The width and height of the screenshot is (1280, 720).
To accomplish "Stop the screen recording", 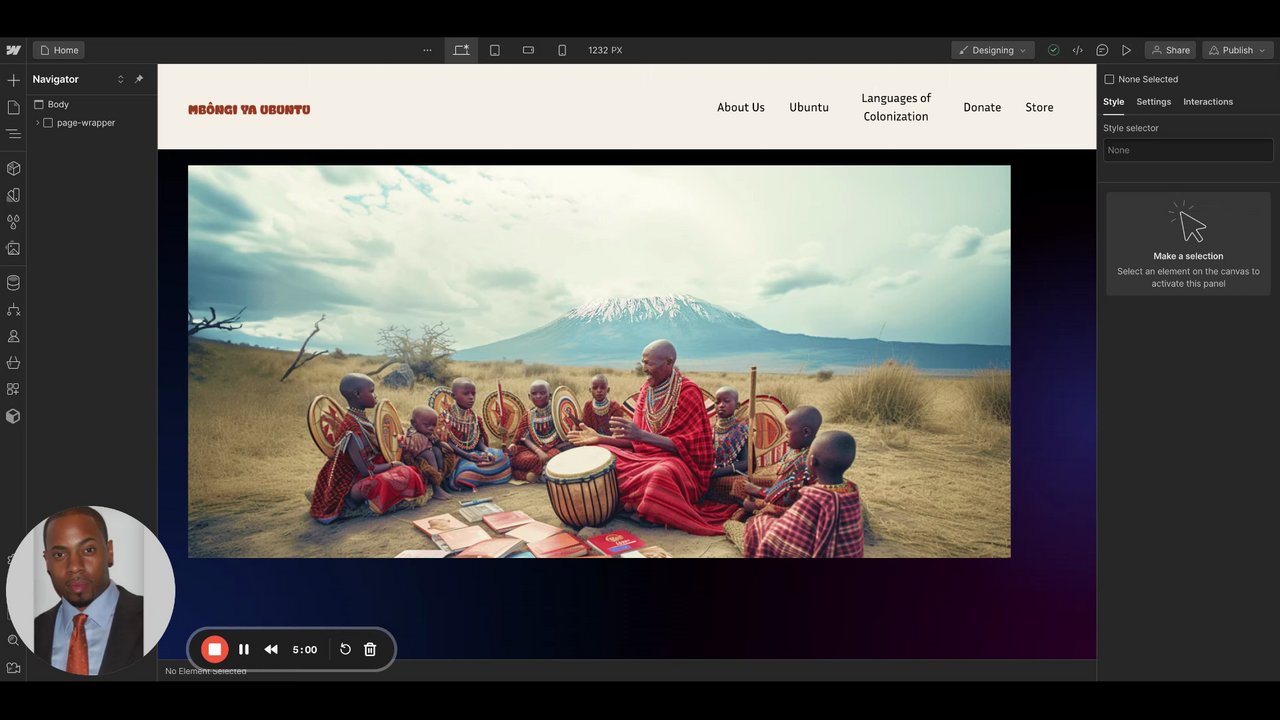I will [214, 649].
